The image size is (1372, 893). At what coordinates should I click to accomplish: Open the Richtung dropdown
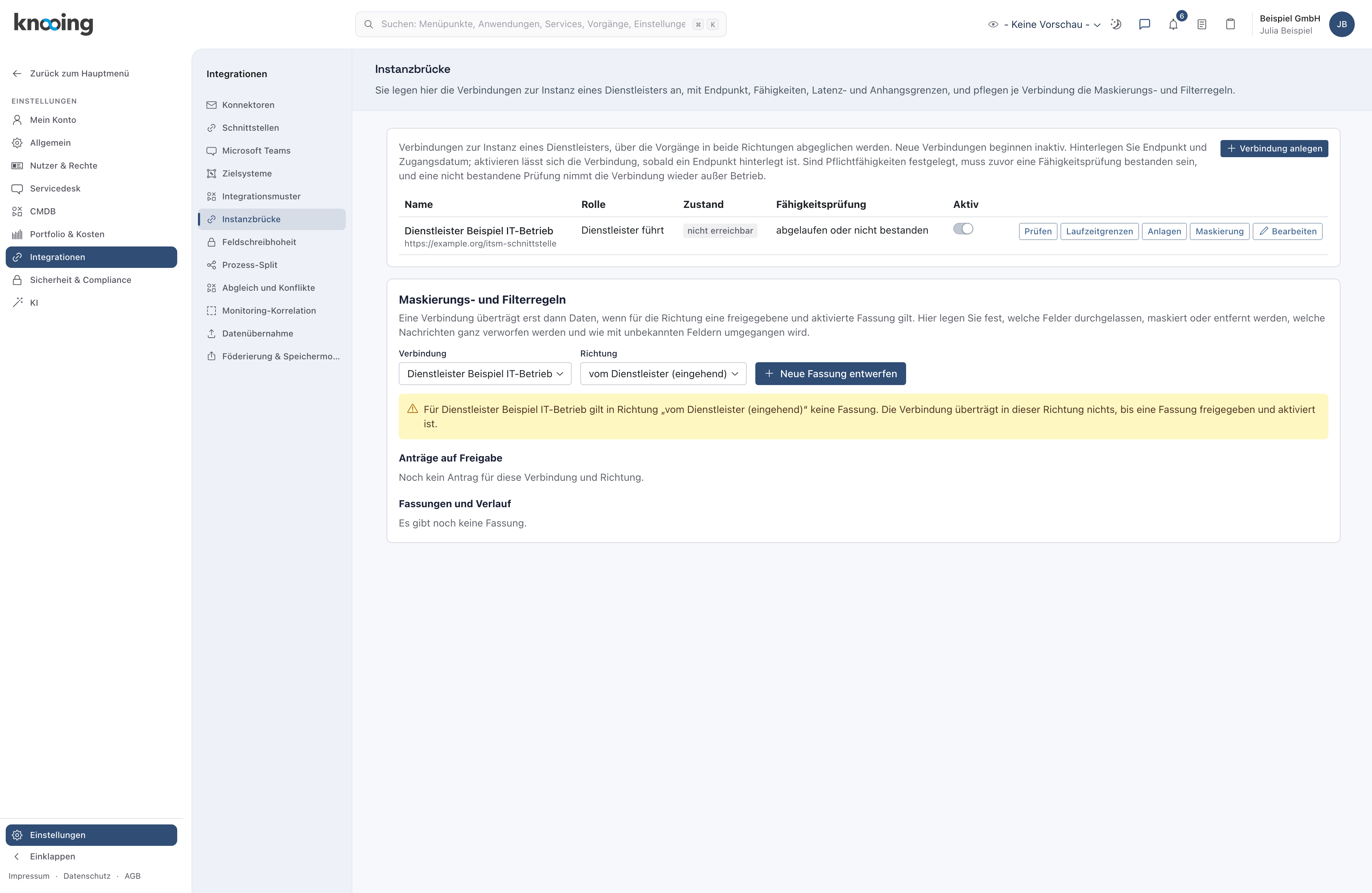(x=663, y=374)
